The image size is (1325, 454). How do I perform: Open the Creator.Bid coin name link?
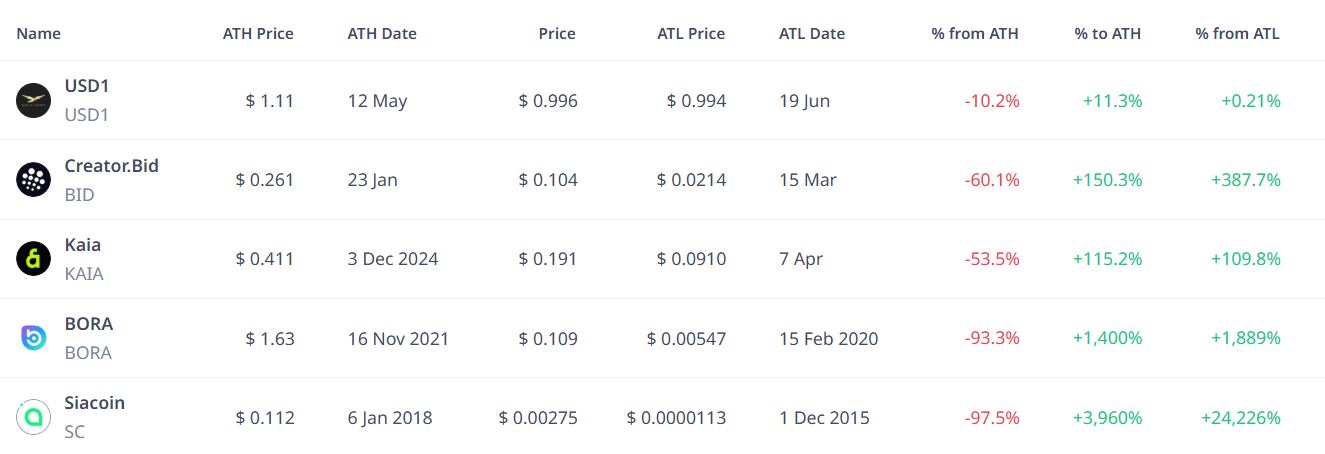point(111,165)
